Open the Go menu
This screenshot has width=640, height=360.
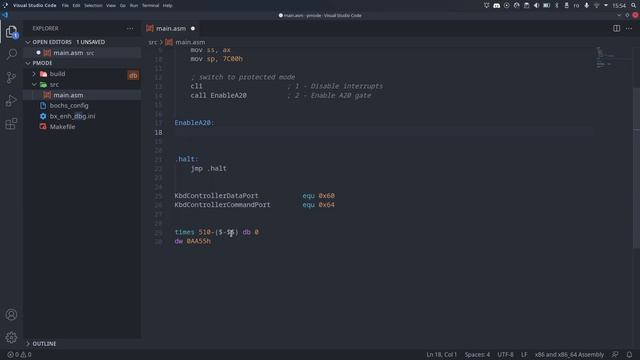[122, 6]
